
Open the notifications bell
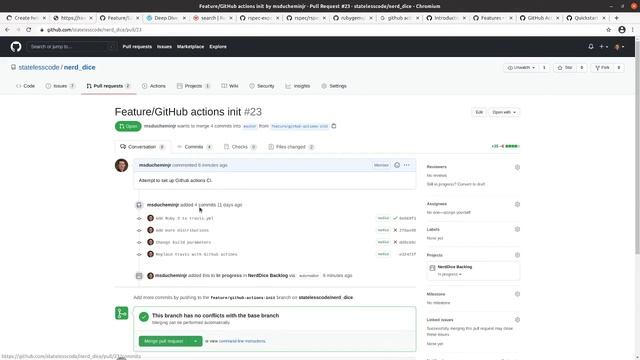tap(591, 47)
